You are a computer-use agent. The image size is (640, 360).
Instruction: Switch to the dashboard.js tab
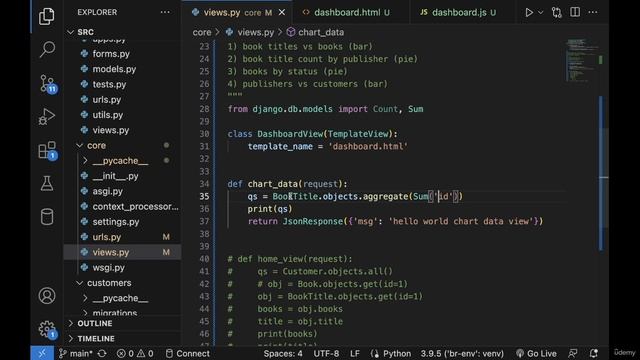pos(458,13)
